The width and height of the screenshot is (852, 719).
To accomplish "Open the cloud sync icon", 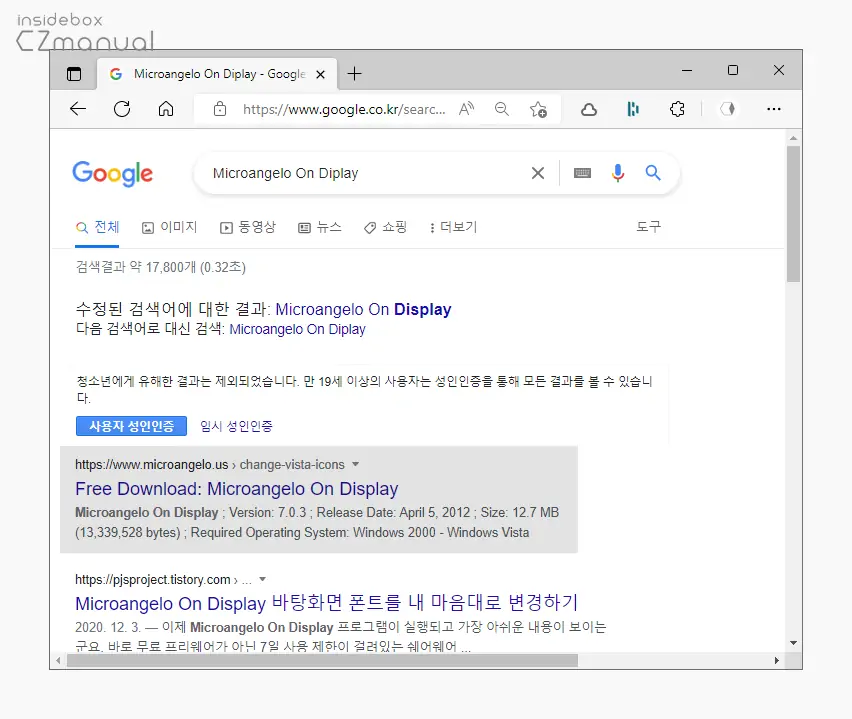I will (x=591, y=109).
